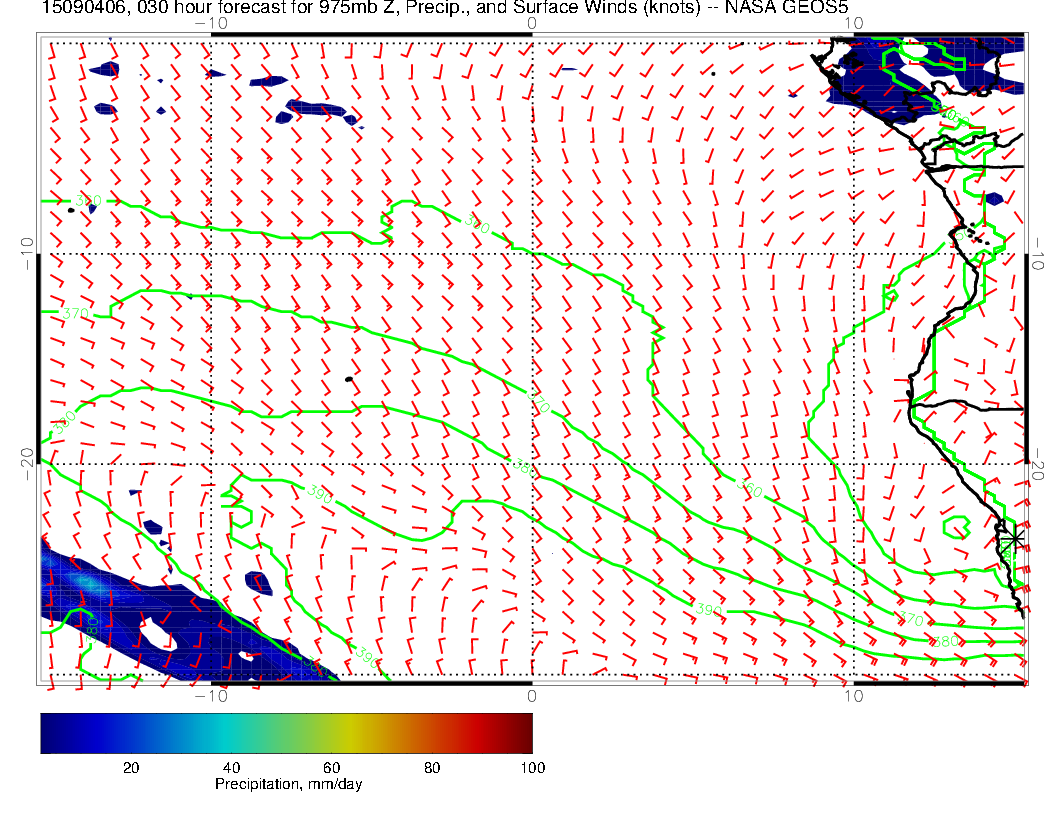This screenshot has height=816, width=1056.
Task: Click the 'Precipitation, mm/day' colorbar caption
Action: [288, 785]
